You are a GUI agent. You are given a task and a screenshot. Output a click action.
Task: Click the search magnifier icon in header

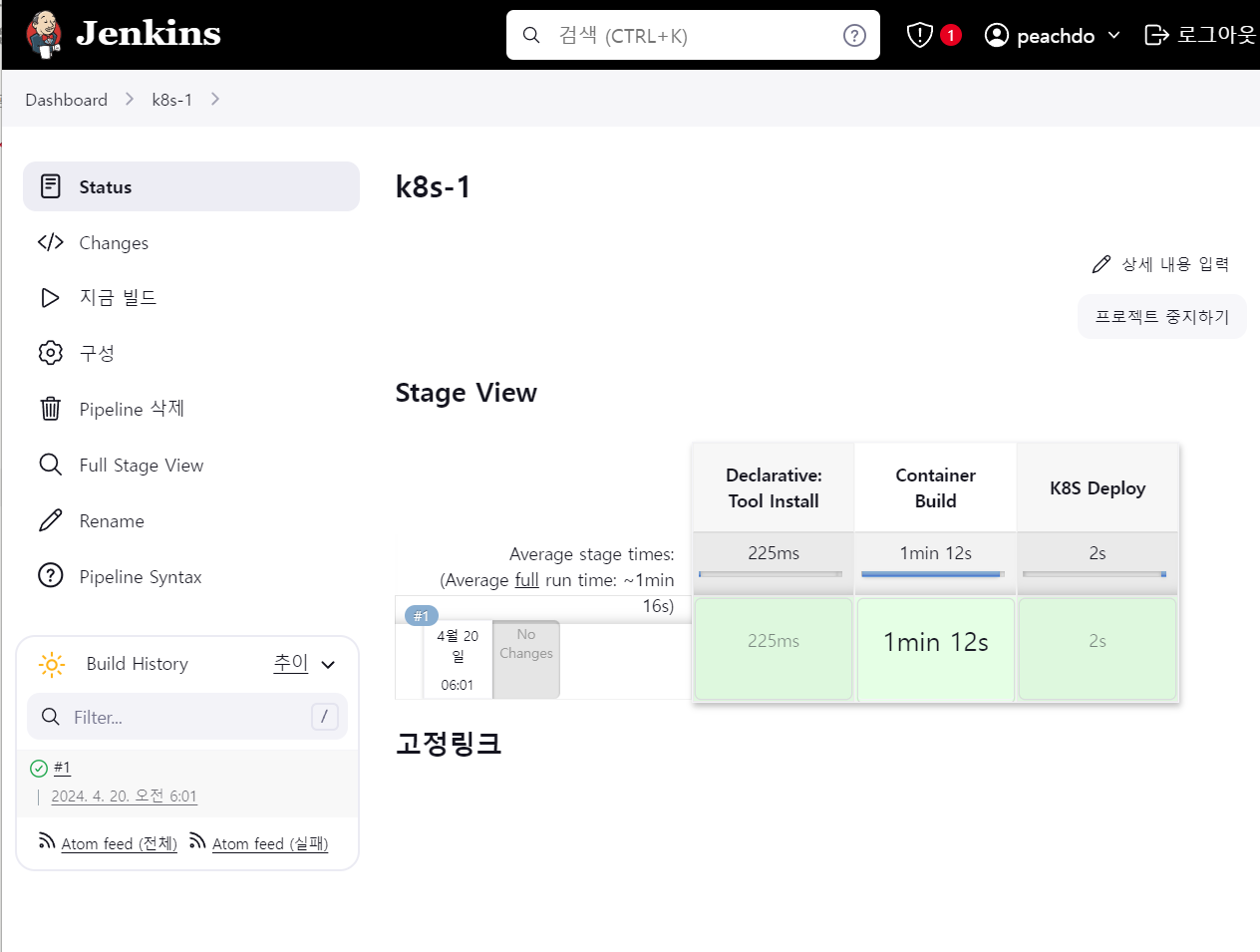click(x=531, y=36)
